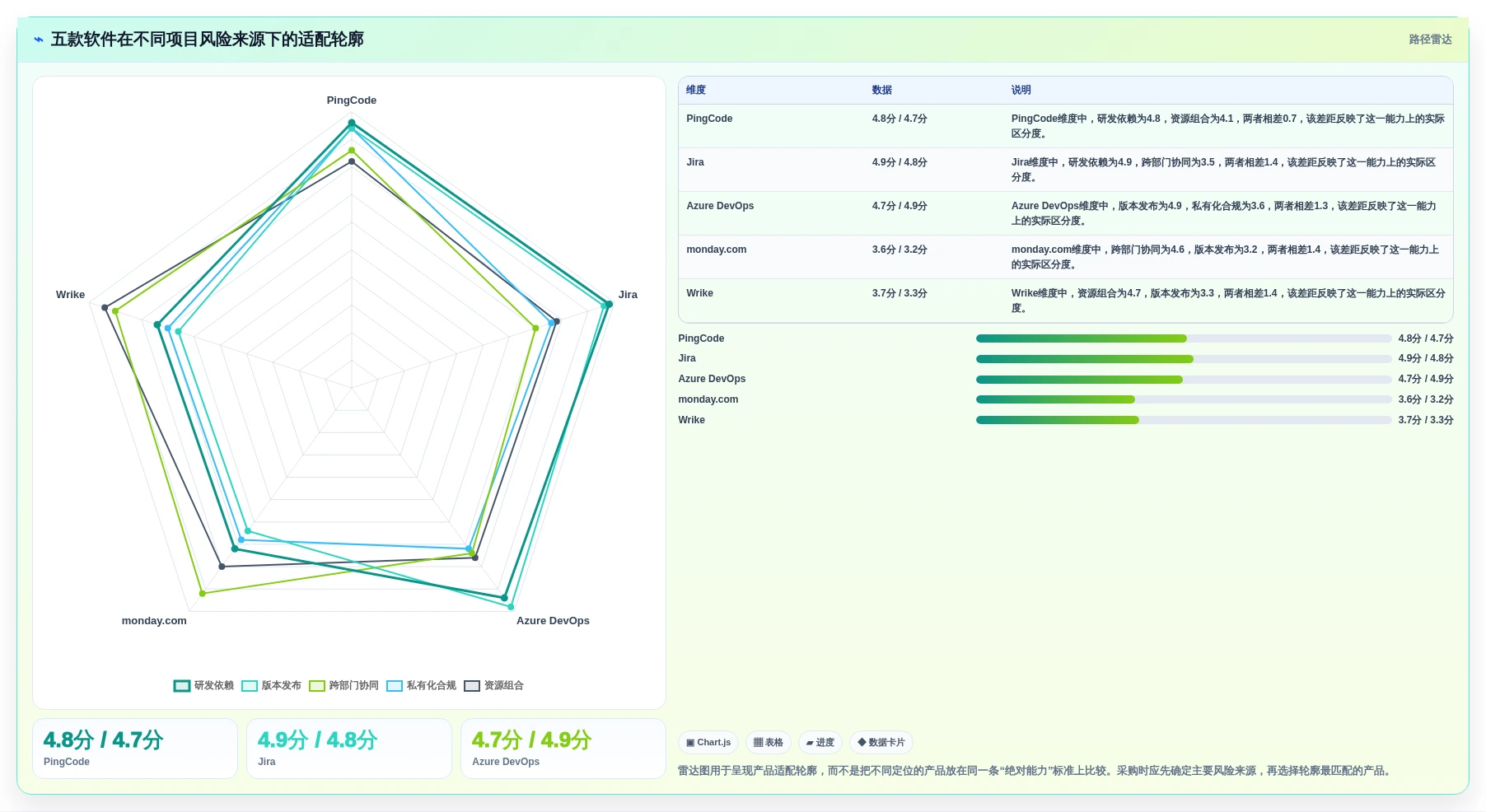This screenshot has height=812, width=1486.
Task: Click the PingCode progress bar
Action: coord(1184,338)
